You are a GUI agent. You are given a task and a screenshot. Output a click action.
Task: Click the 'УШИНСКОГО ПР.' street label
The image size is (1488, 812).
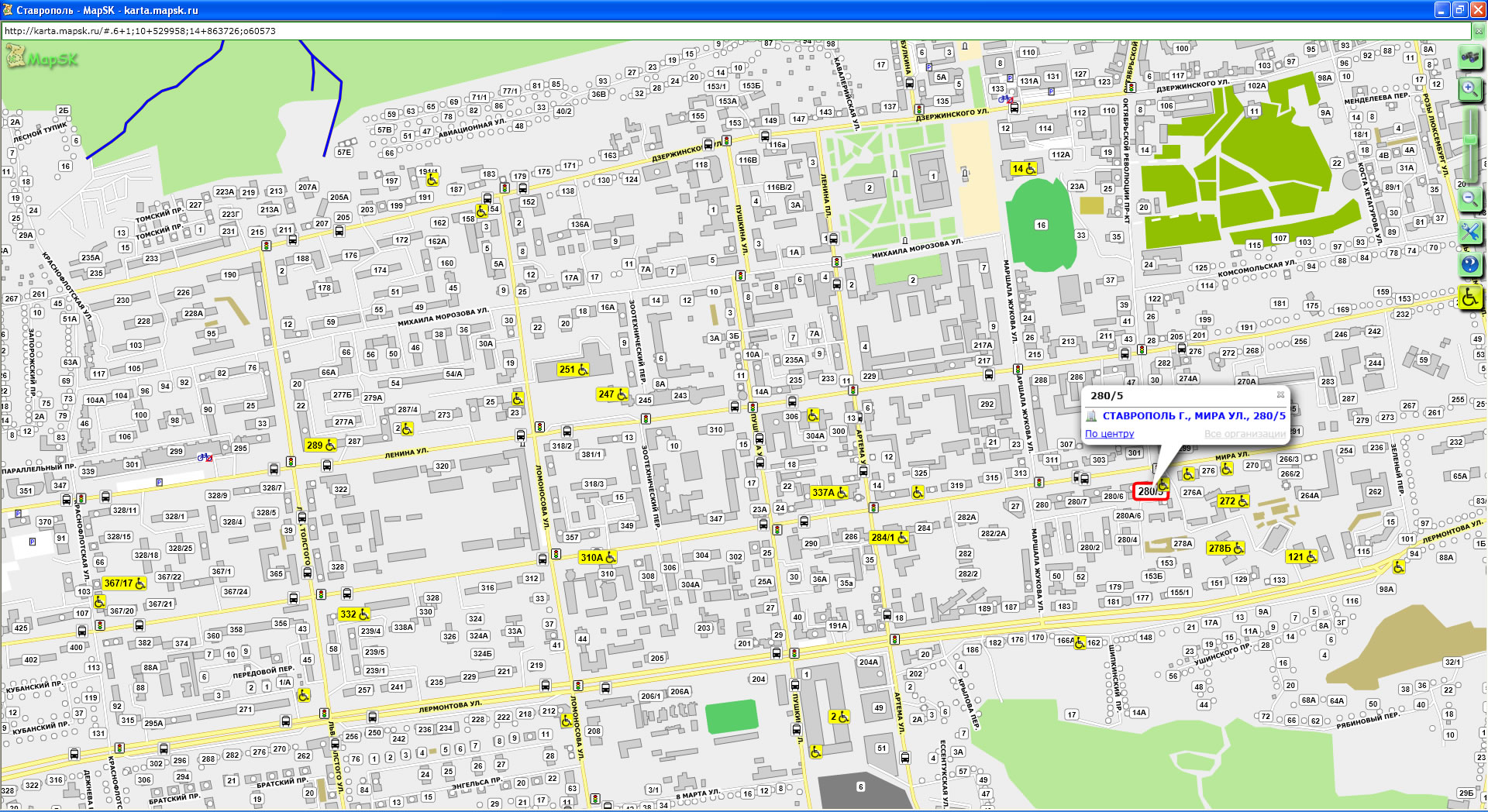(1222, 655)
